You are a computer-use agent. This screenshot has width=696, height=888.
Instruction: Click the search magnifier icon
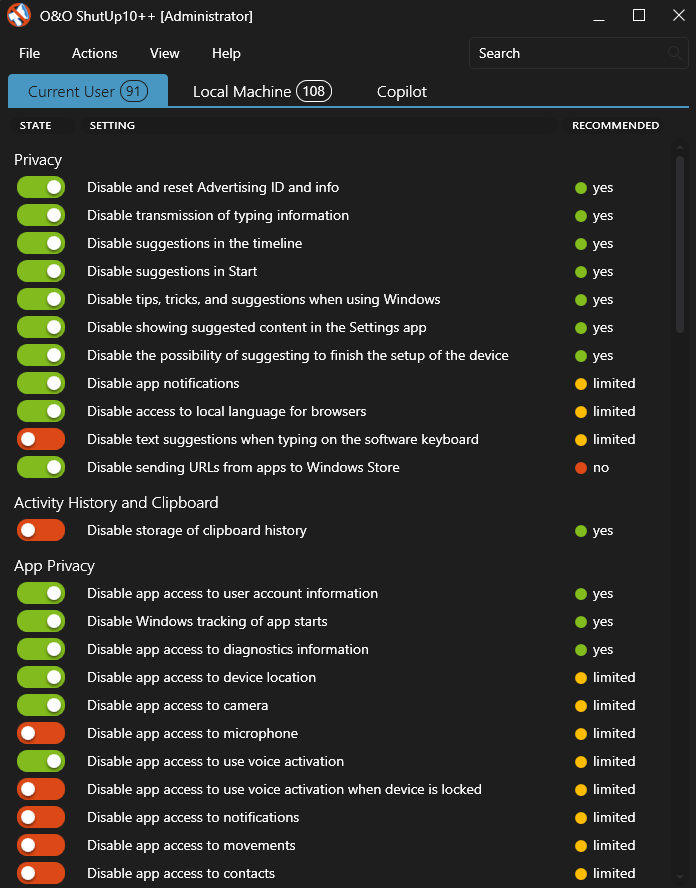click(674, 53)
